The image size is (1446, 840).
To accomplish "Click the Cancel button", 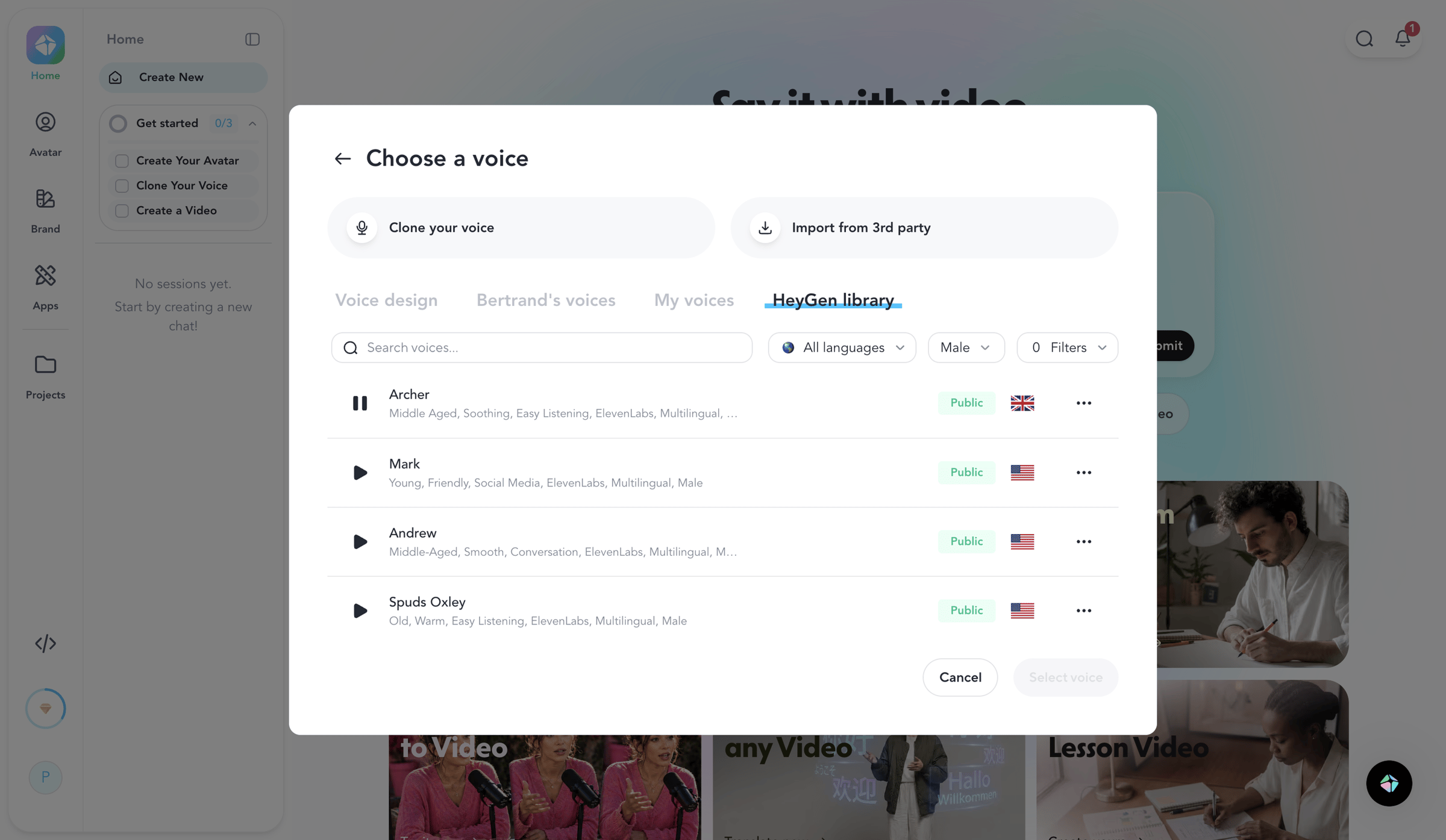I will tap(960, 677).
